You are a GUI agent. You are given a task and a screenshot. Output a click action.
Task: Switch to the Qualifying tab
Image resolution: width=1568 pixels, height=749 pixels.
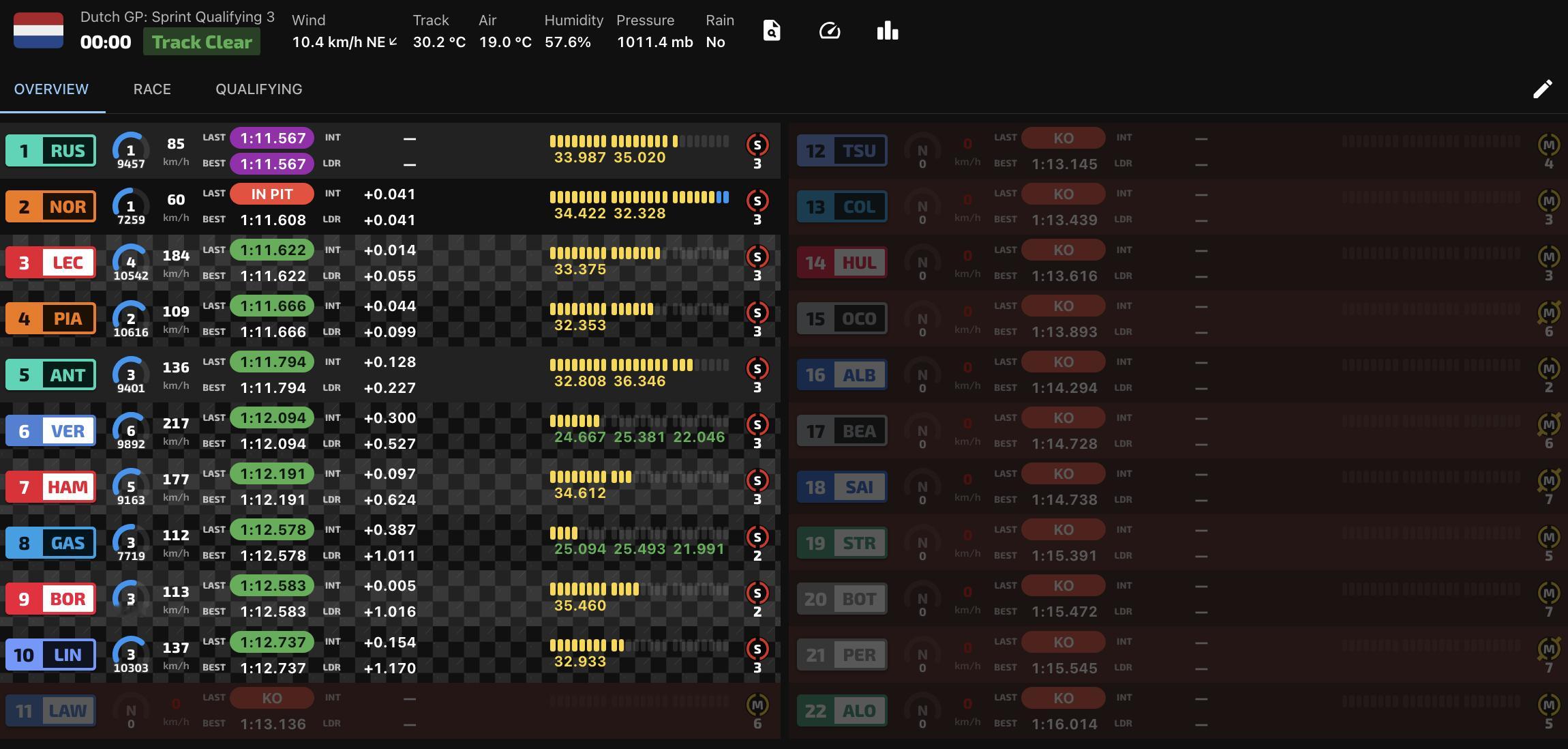[259, 89]
